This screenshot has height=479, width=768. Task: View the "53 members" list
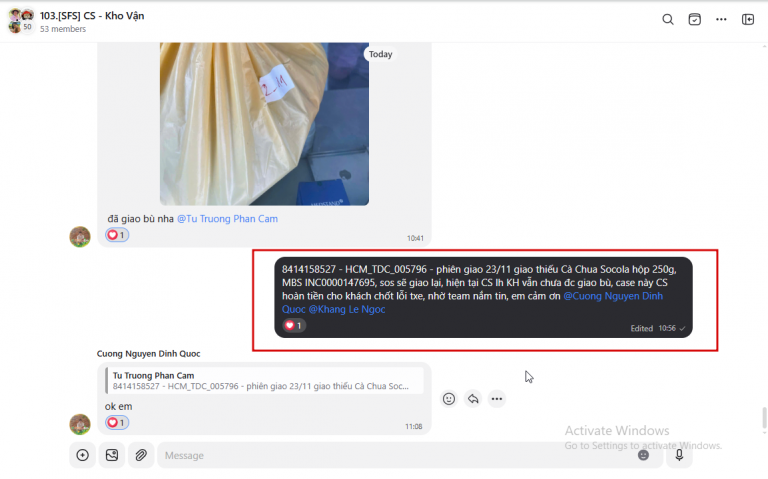coord(63,29)
